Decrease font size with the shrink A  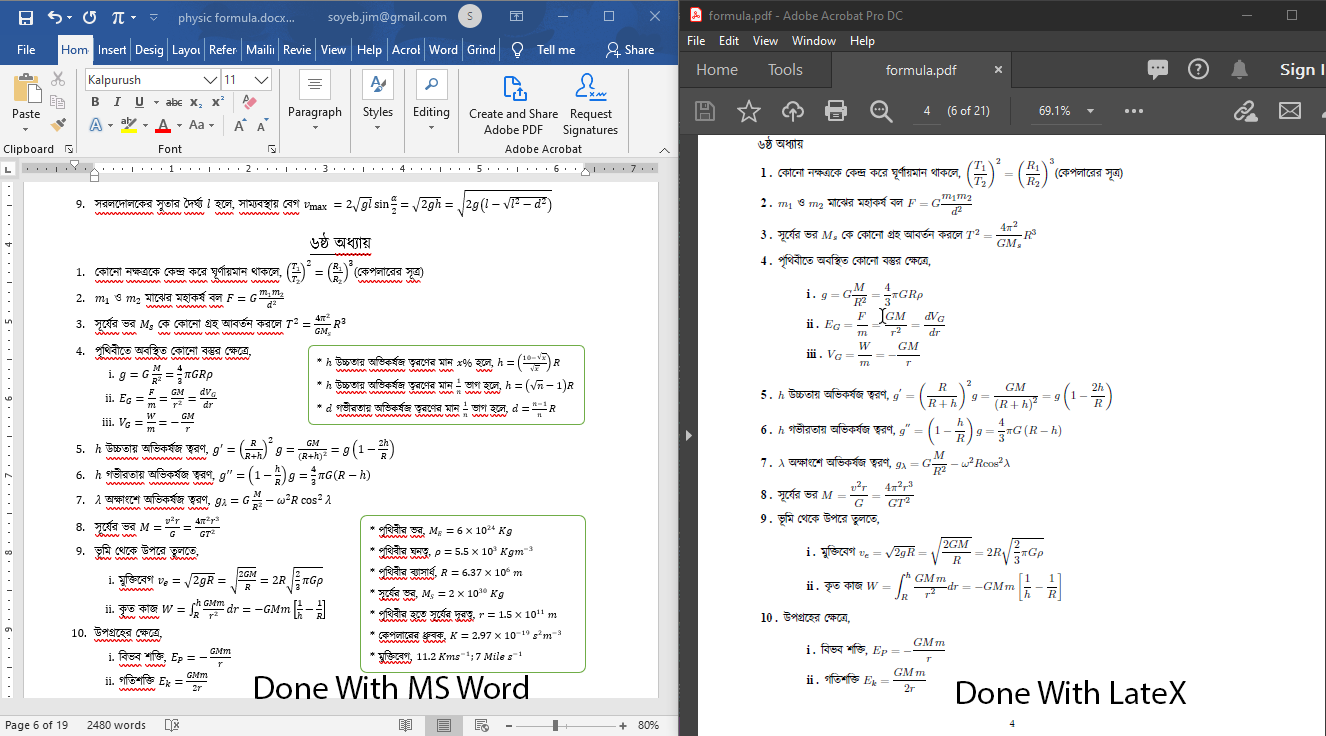click(263, 125)
